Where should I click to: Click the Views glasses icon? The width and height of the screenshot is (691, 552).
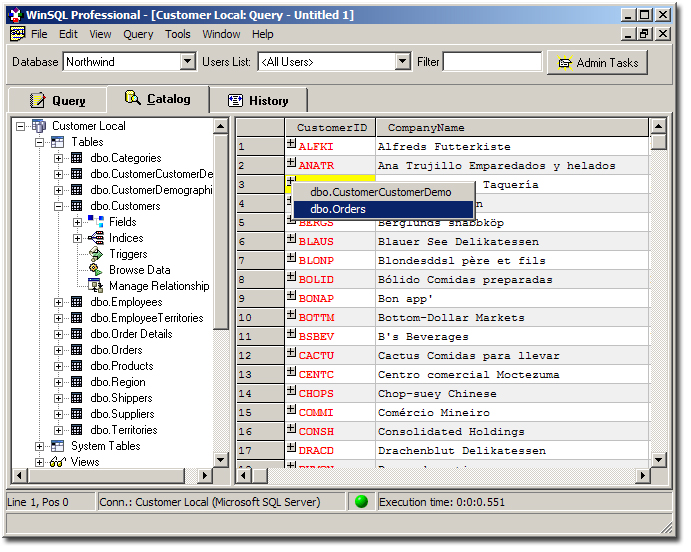[x=57, y=462]
